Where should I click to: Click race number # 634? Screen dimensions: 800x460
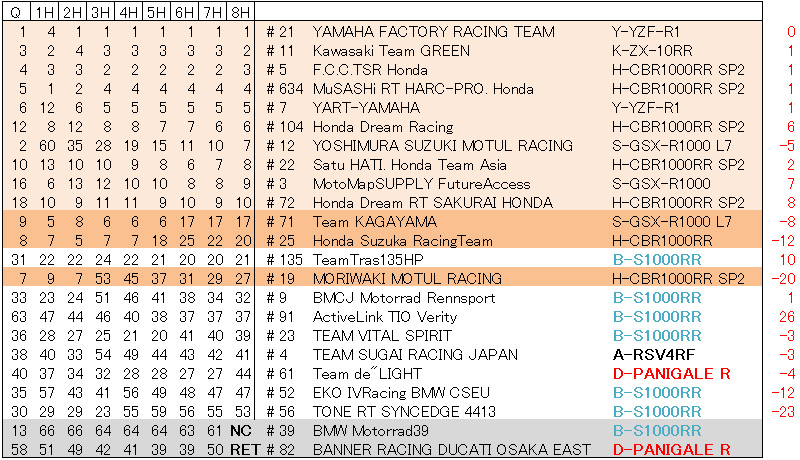tap(285, 89)
